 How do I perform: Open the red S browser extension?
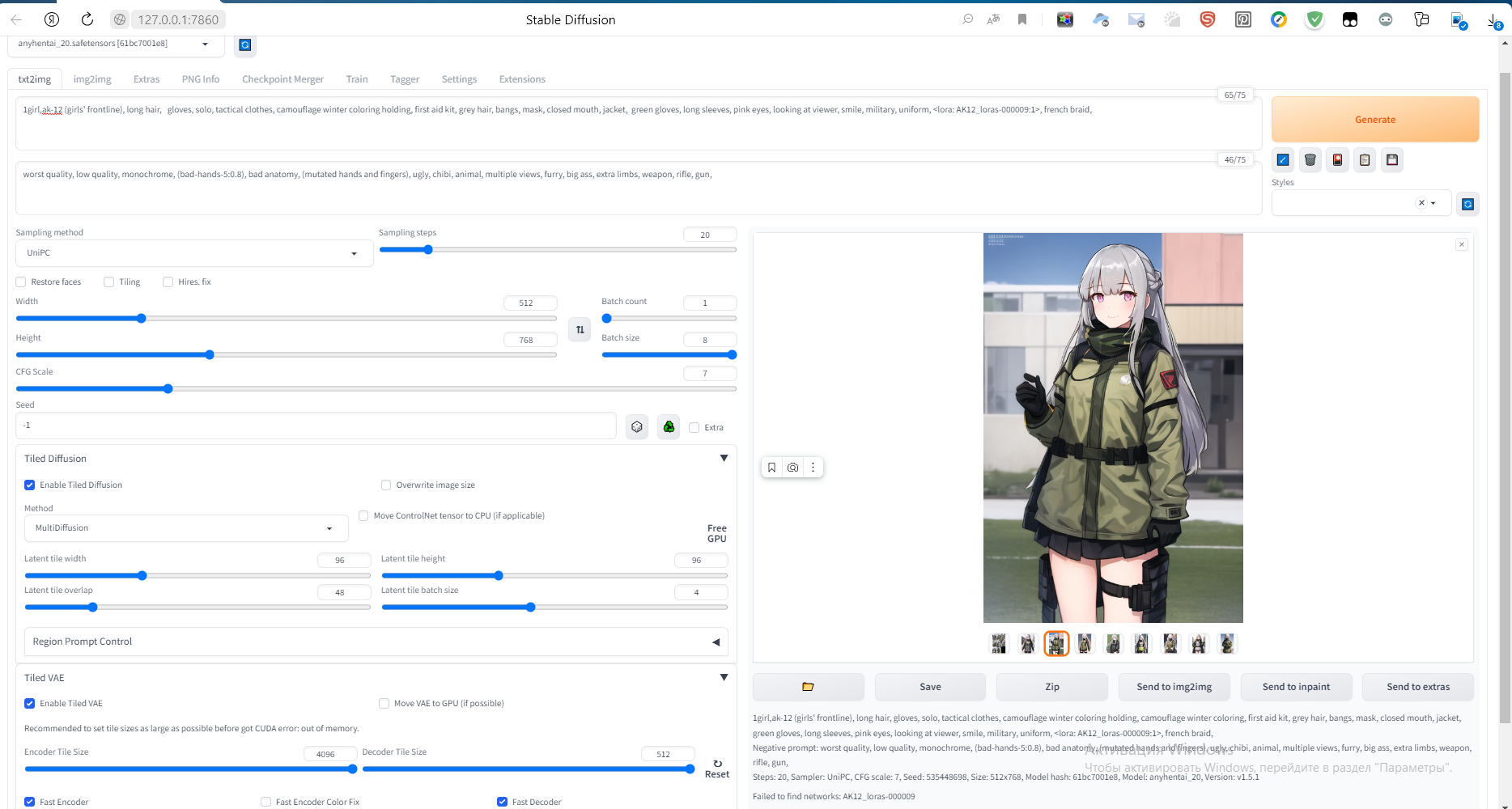[1208, 19]
